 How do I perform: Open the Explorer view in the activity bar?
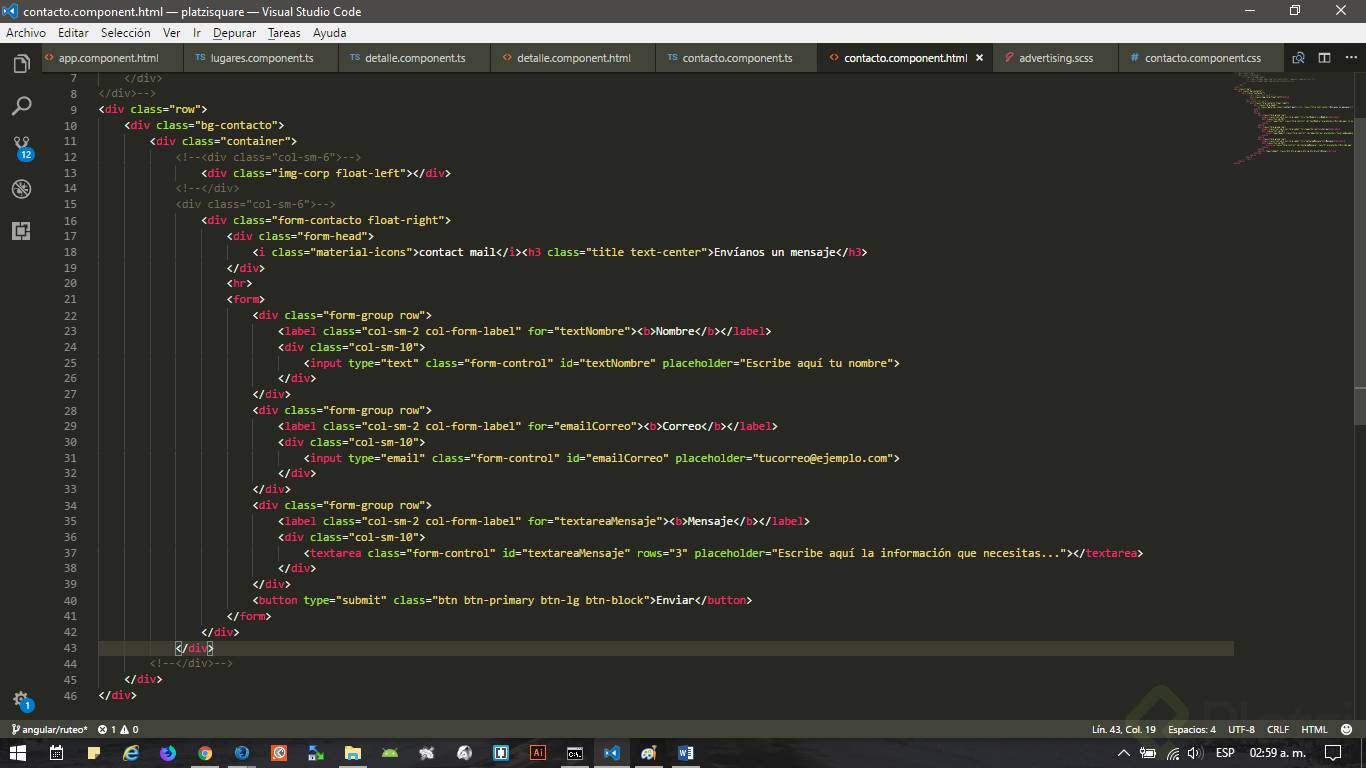point(21,65)
